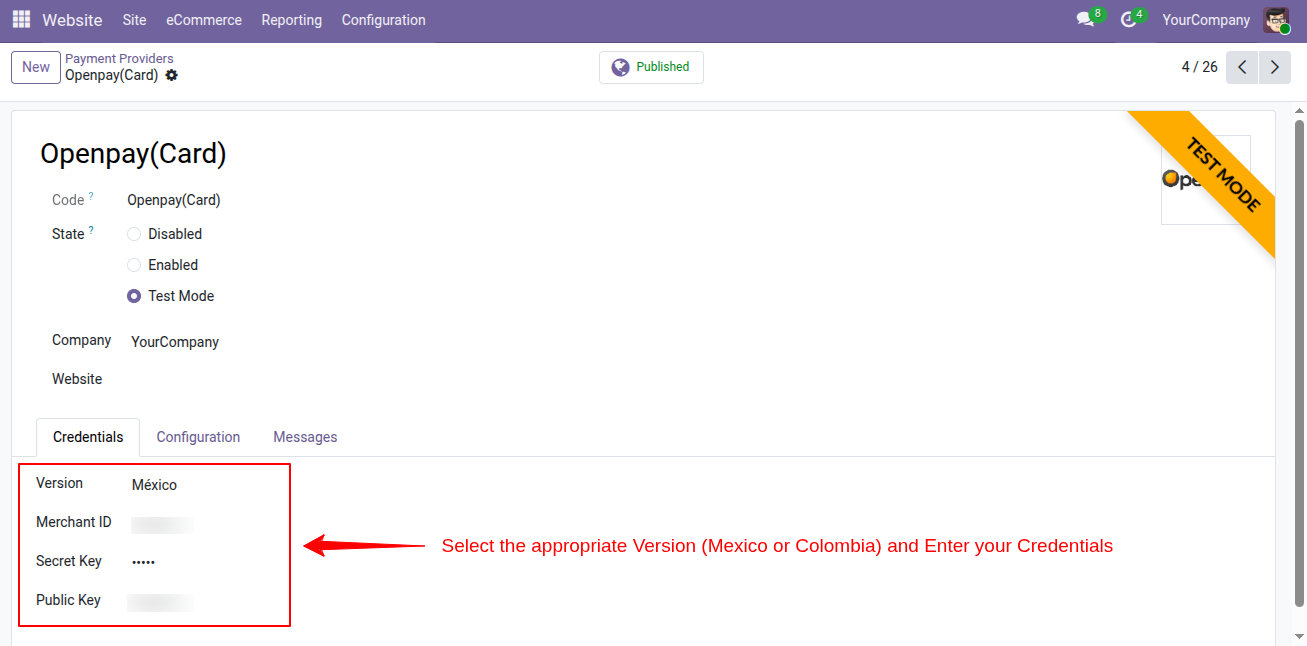Click the vertical page scrollbar
The image size is (1307, 646).
click(x=1300, y=365)
